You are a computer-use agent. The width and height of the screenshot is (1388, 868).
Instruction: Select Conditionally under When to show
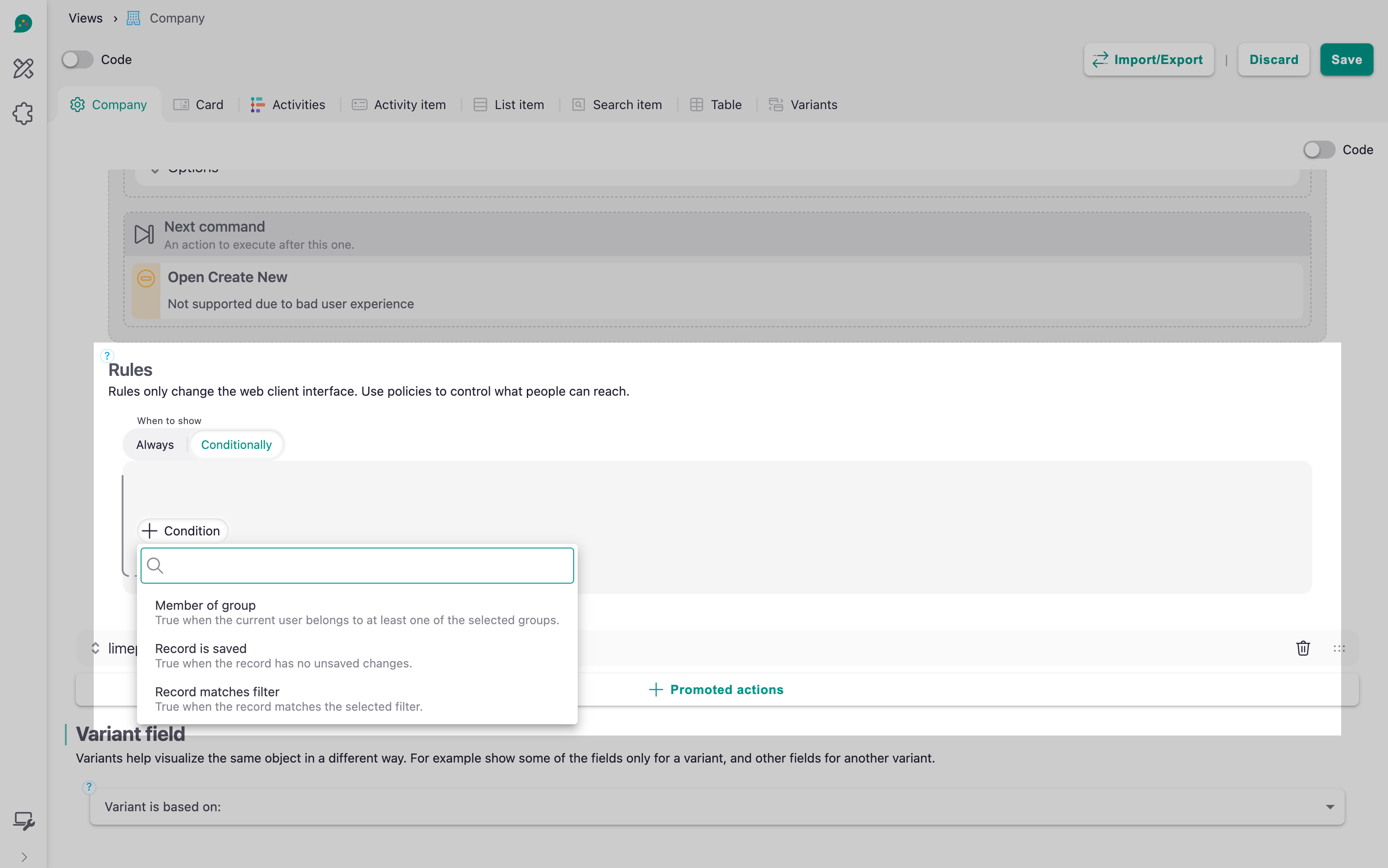(x=237, y=444)
